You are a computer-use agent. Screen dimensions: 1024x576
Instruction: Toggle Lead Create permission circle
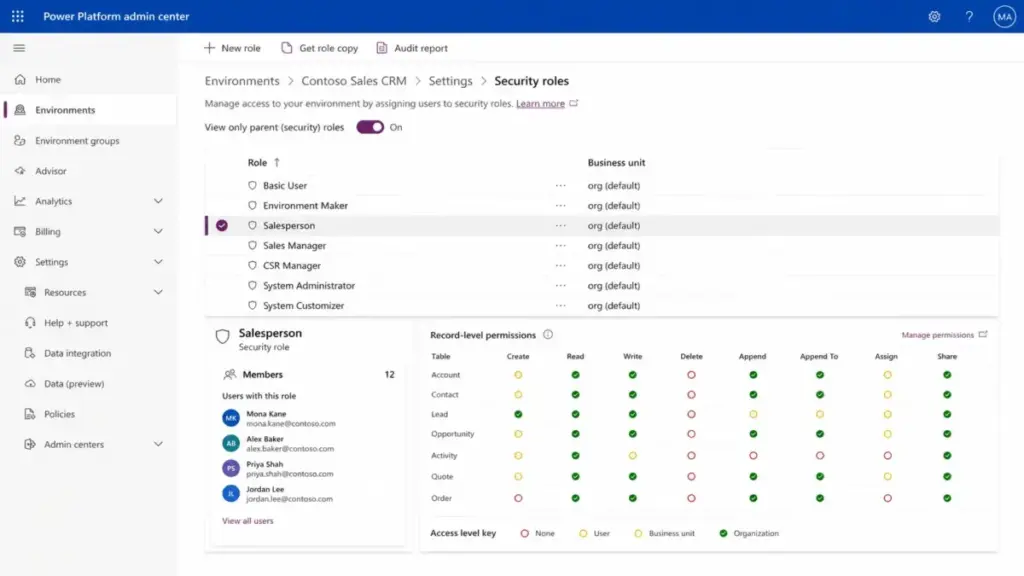click(x=518, y=414)
